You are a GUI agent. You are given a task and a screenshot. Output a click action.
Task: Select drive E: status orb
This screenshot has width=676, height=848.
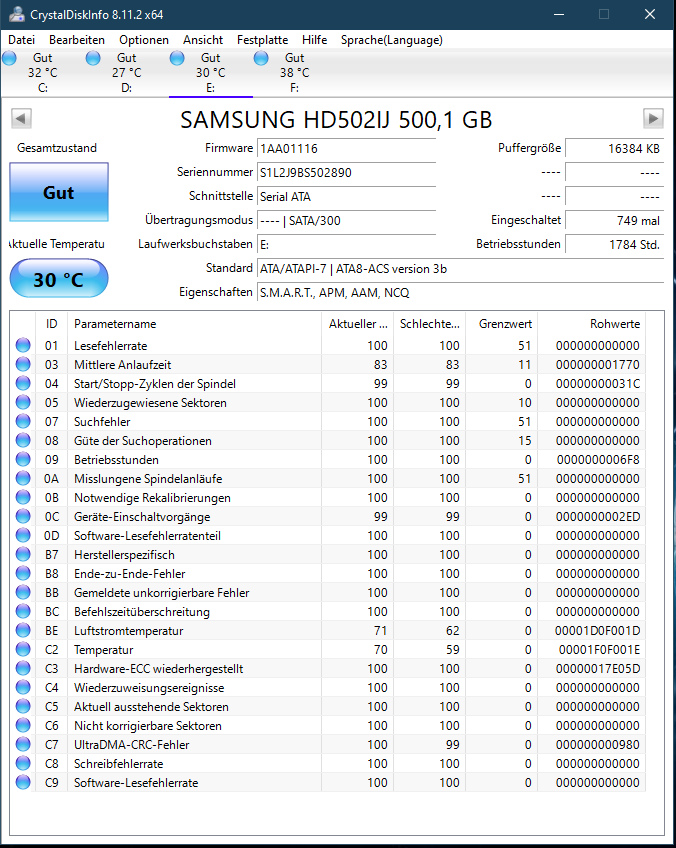[x=177, y=58]
